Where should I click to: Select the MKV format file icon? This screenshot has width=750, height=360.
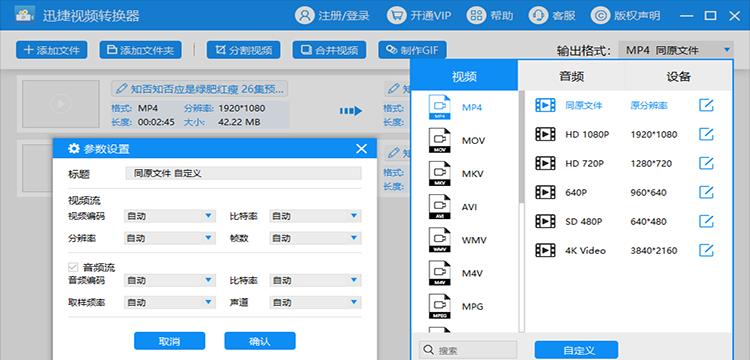pos(439,174)
